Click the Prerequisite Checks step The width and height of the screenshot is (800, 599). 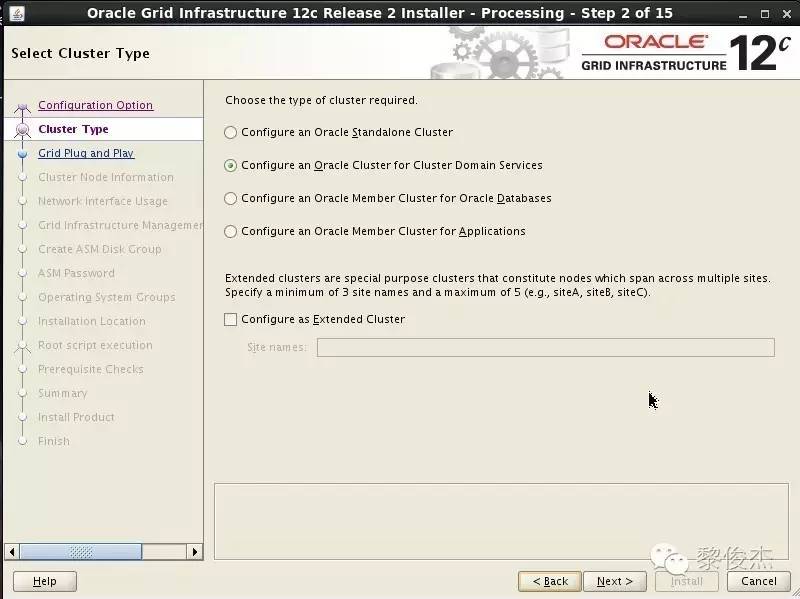[x=90, y=369]
